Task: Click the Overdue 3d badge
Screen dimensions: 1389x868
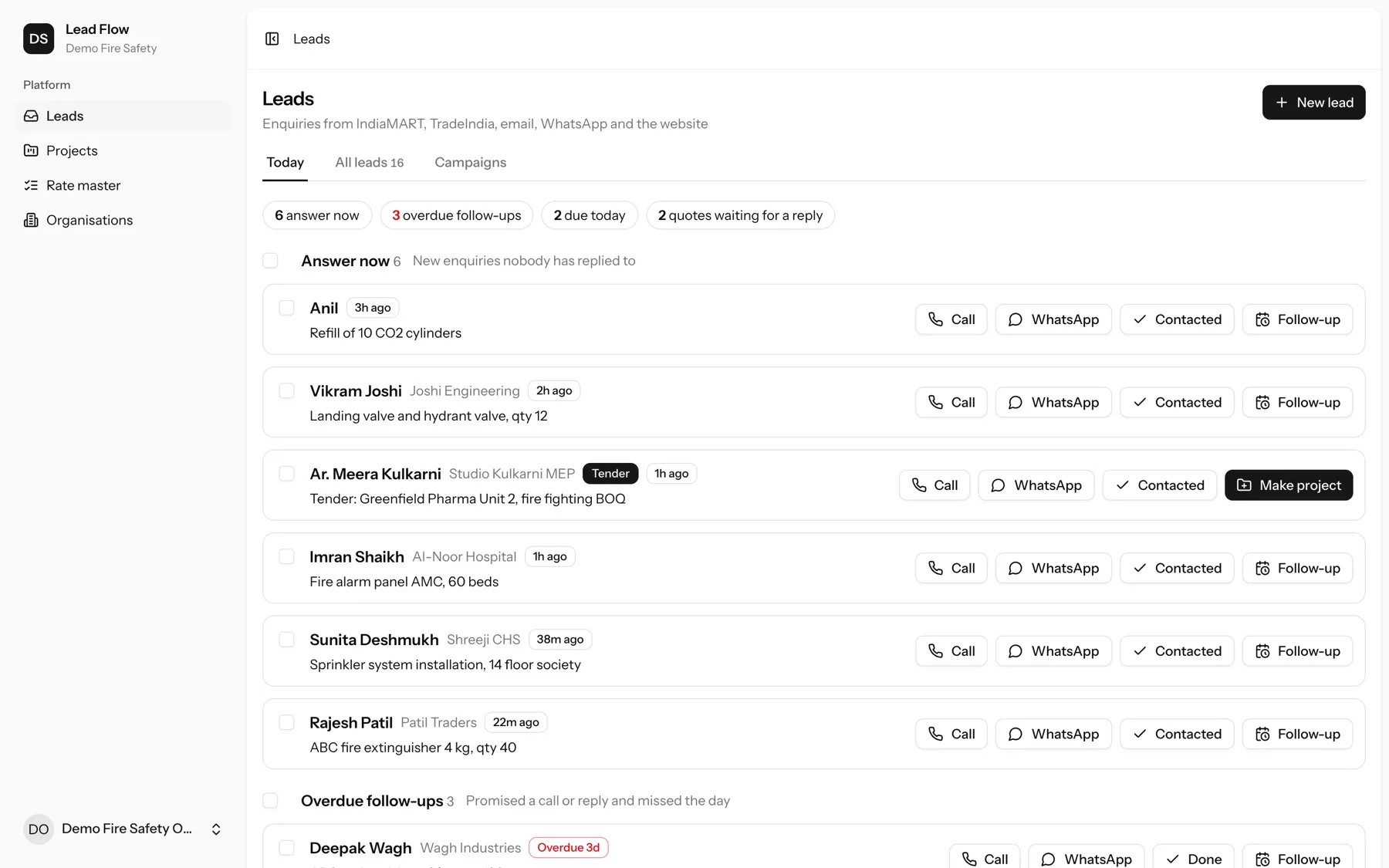Action: coord(568,848)
